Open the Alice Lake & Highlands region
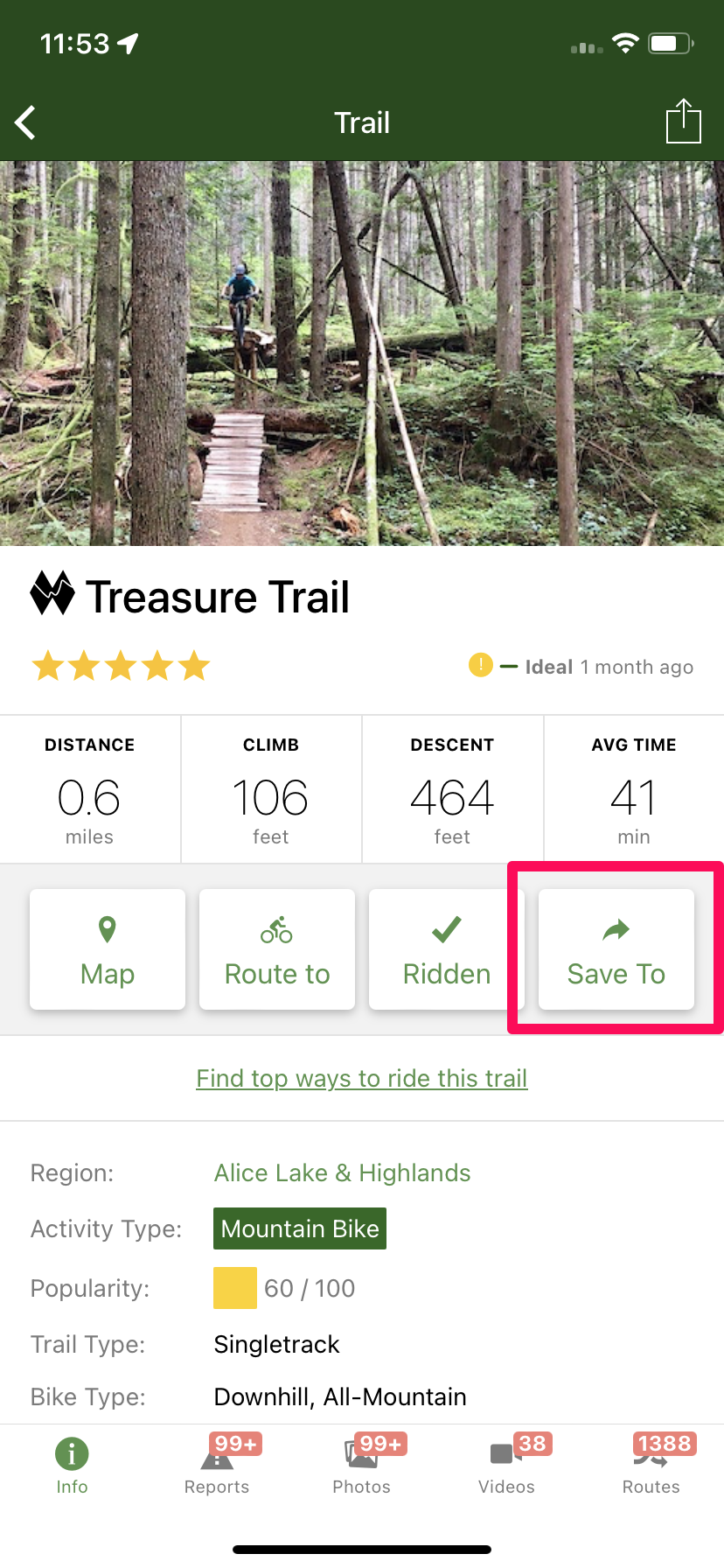This screenshot has height=1568, width=724. (342, 1172)
